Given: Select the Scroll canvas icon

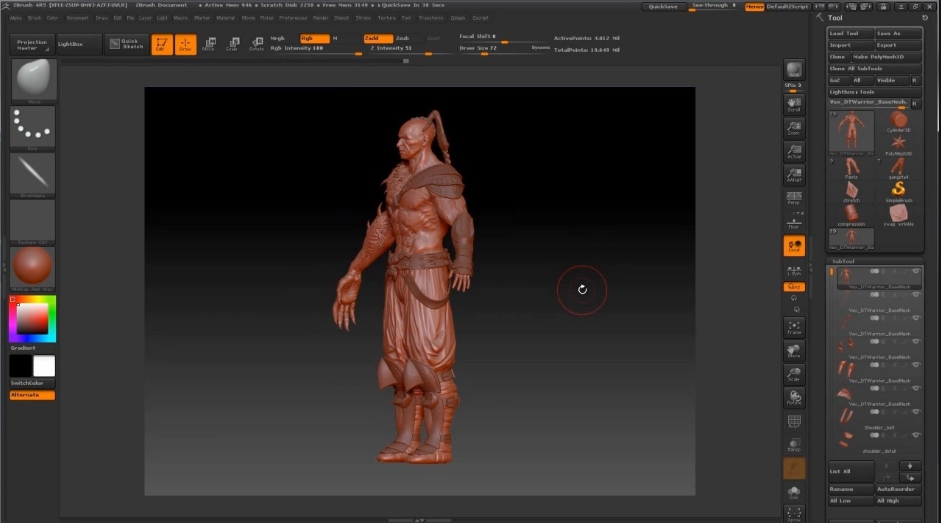Looking at the screenshot, I should [794, 104].
